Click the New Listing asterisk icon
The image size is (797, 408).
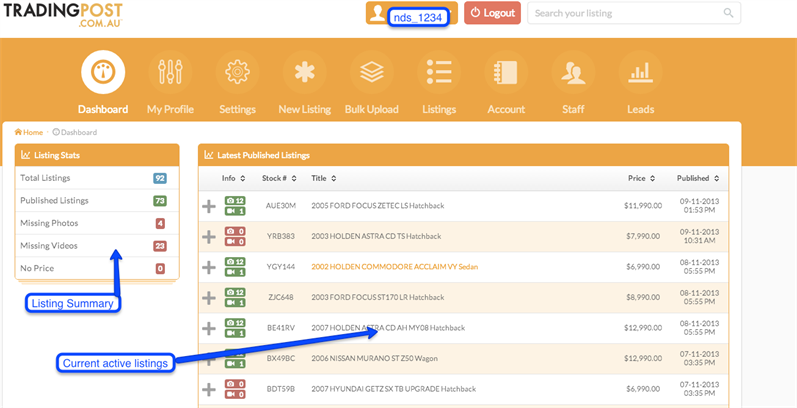coord(304,74)
